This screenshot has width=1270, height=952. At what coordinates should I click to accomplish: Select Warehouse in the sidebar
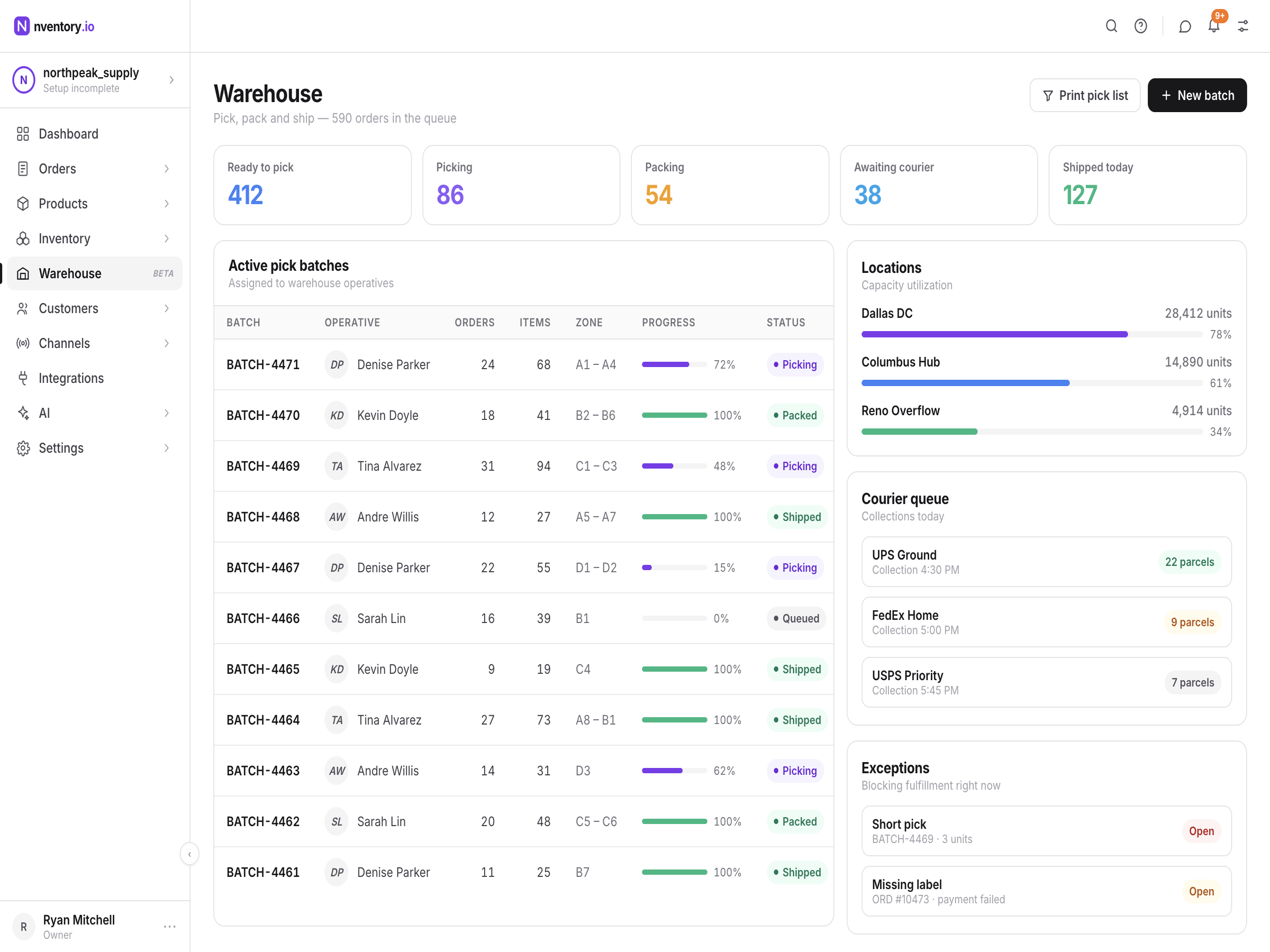coord(95,274)
